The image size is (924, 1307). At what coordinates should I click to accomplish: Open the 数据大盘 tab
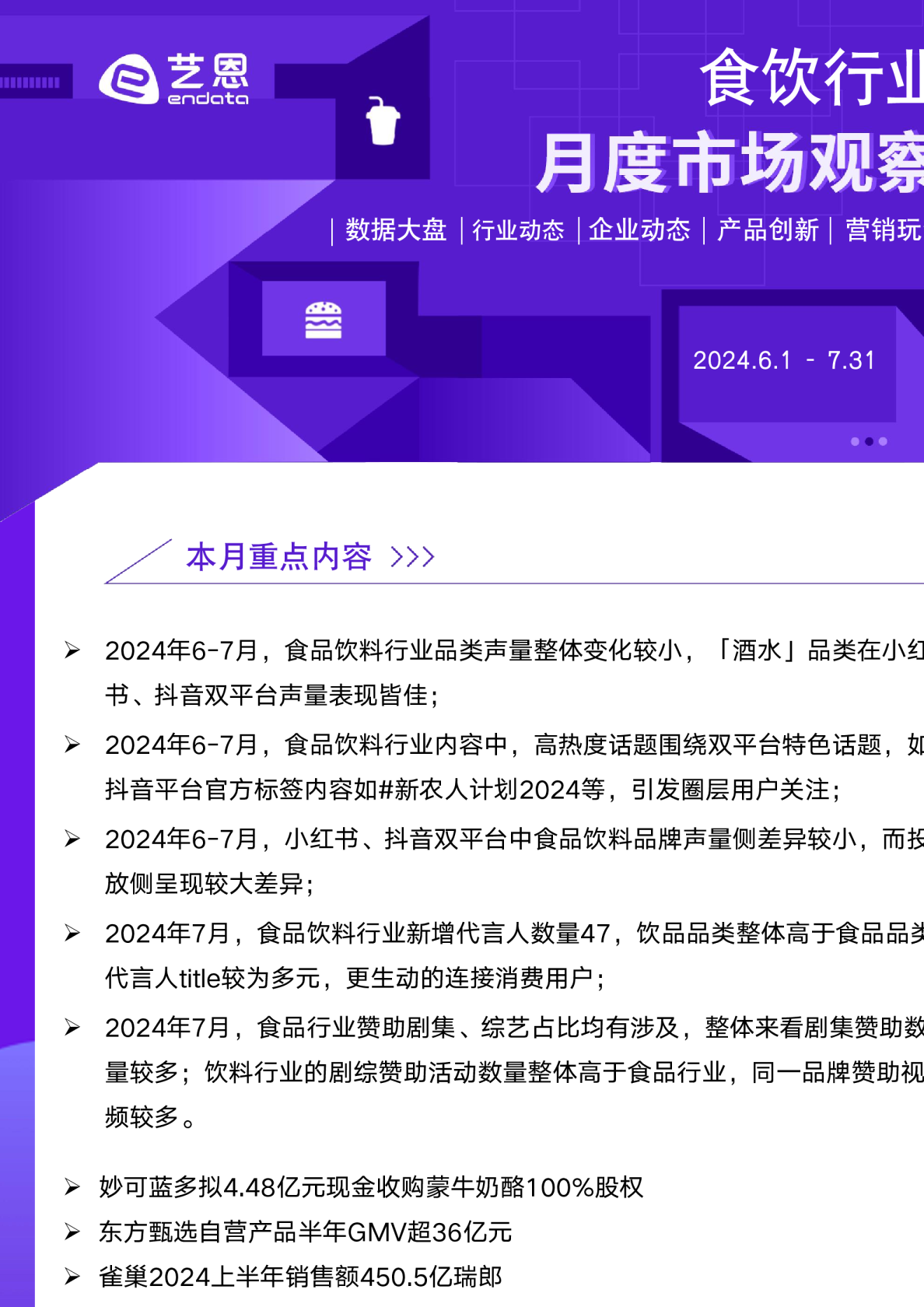(x=396, y=230)
